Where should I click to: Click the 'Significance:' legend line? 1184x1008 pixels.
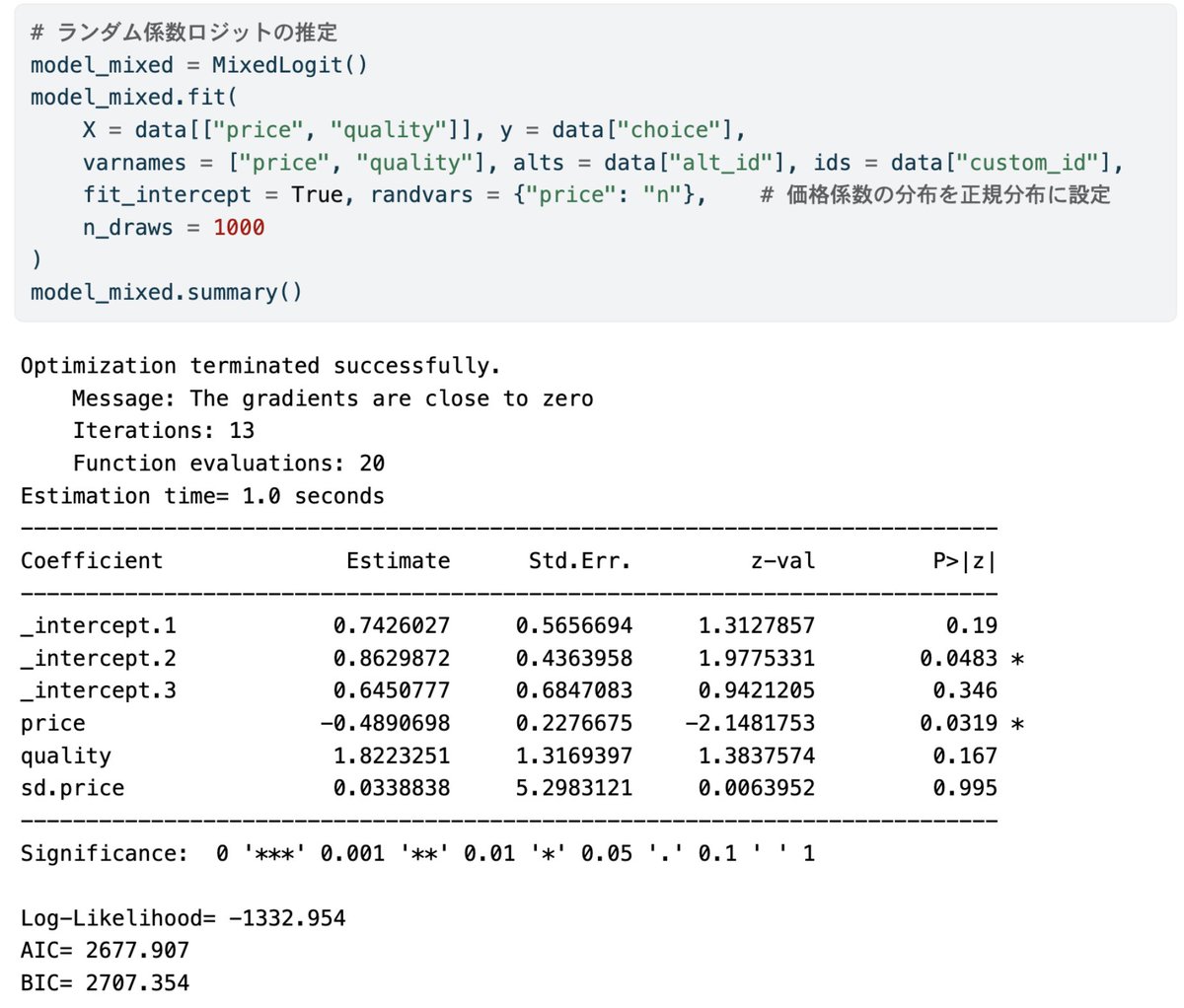418,854
